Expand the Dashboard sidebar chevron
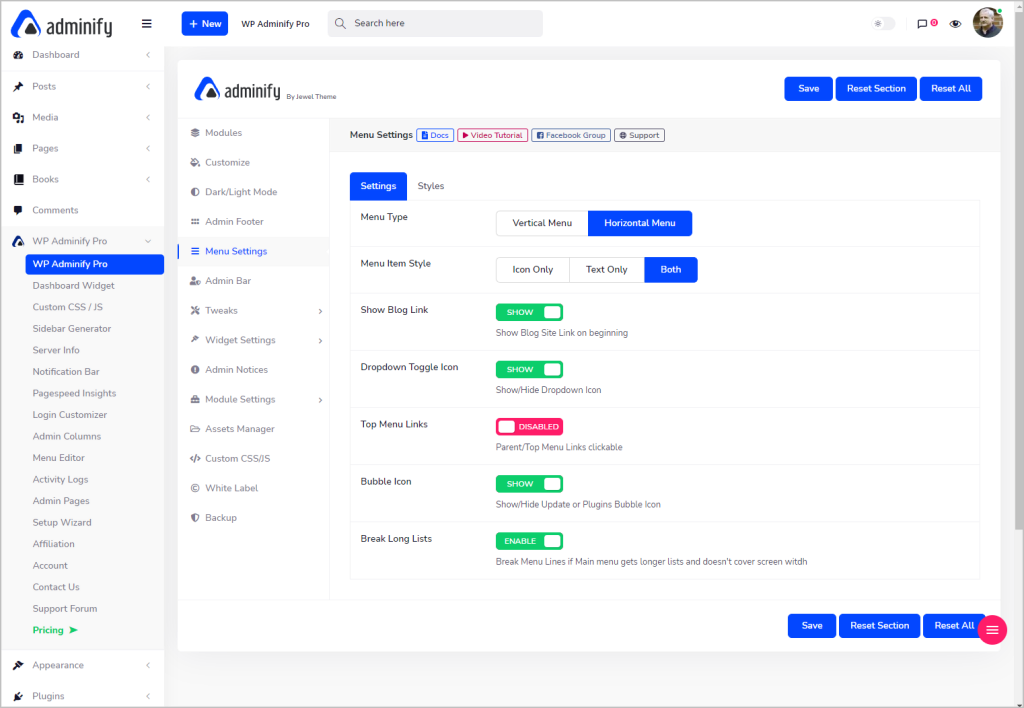Image resolution: width=1024 pixels, height=708 pixels. coord(148,55)
